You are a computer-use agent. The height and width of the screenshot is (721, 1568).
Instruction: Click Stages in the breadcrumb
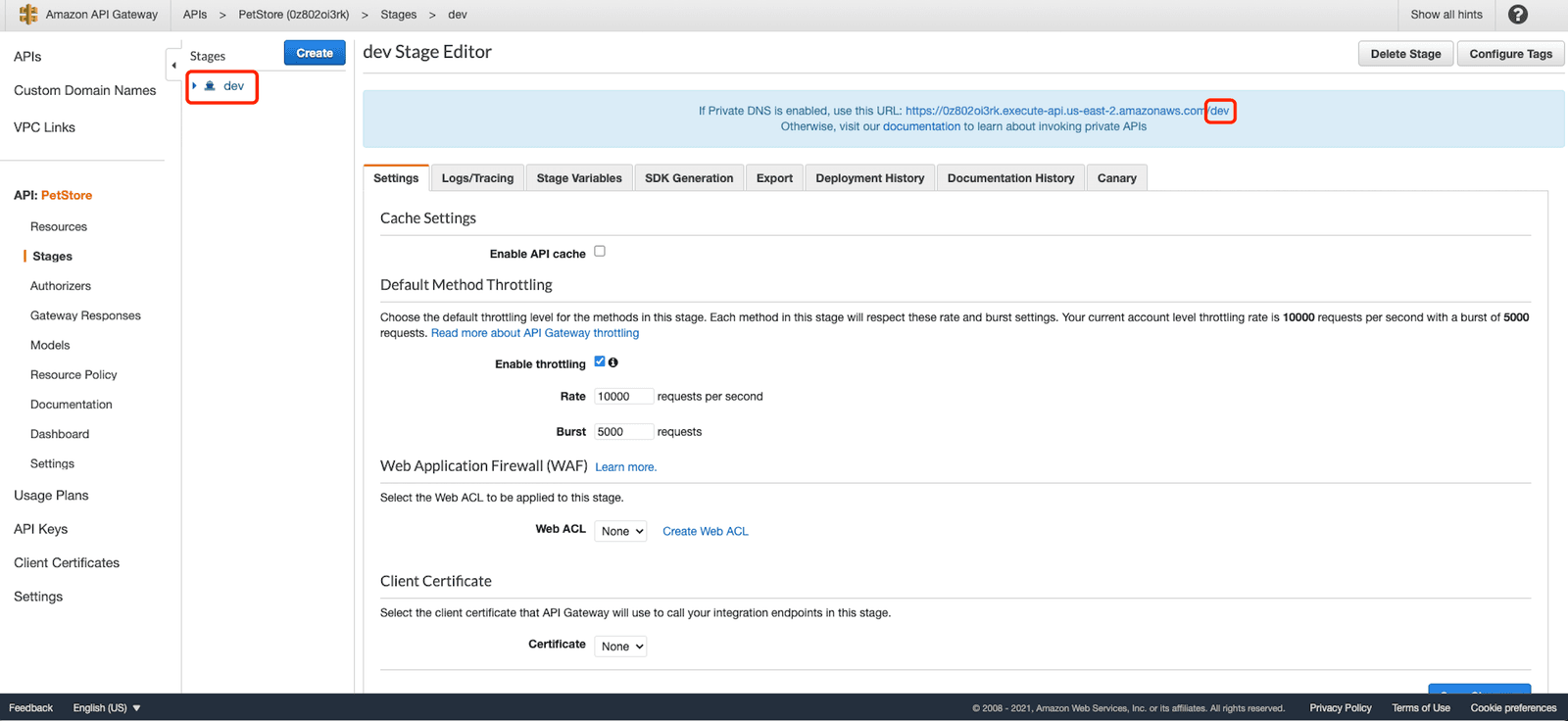click(x=399, y=15)
